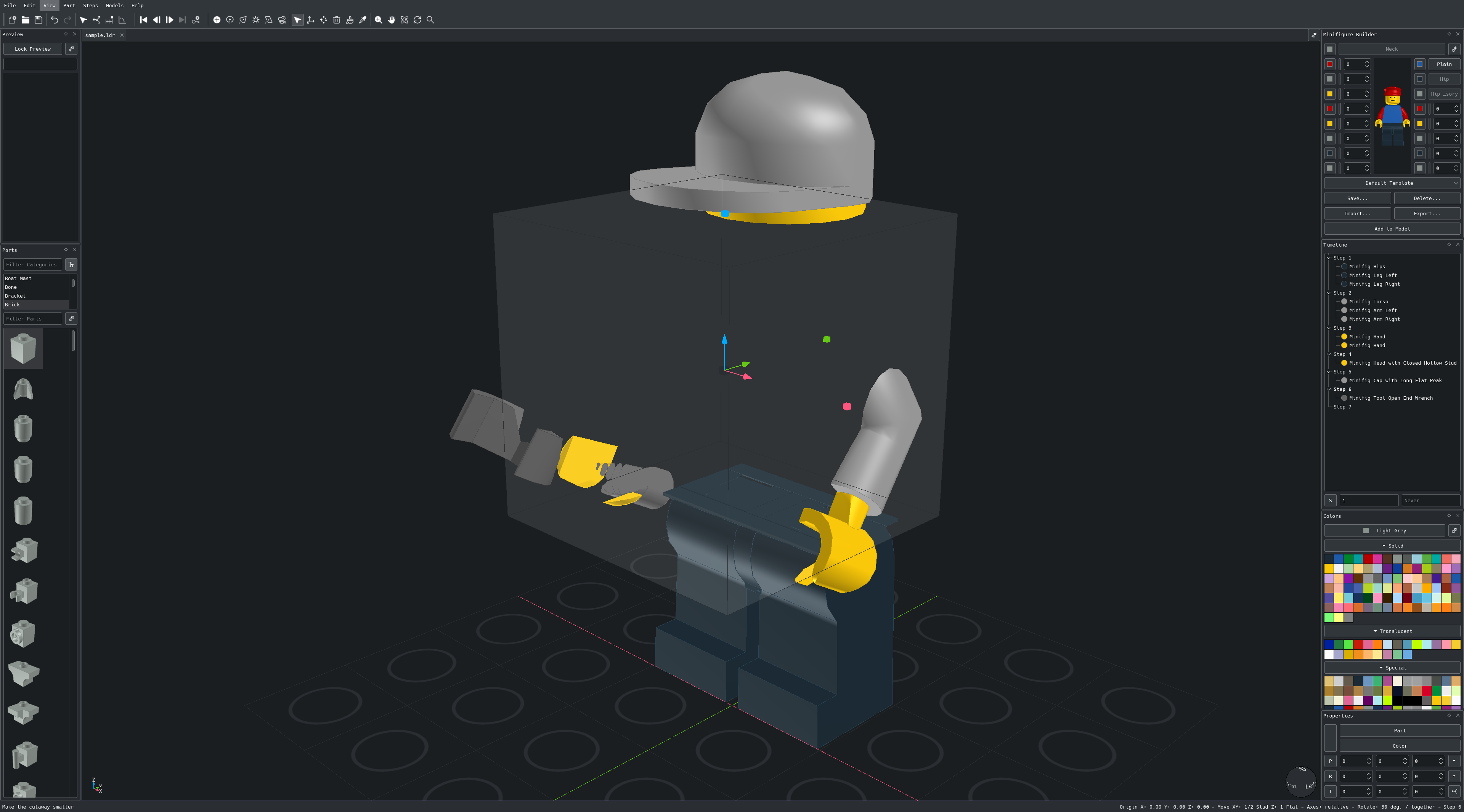The width and height of the screenshot is (1464, 812).
Task: Open the Steps menu
Action: [x=90, y=5]
